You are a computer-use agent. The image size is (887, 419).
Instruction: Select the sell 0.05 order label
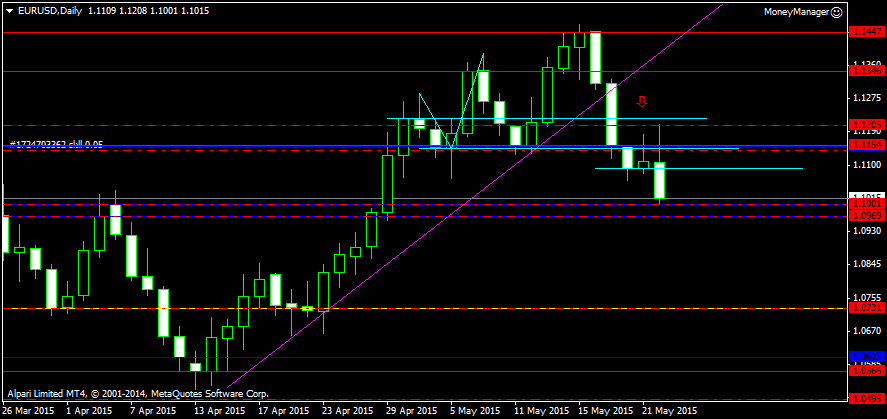pyautogui.click(x=57, y=144)
